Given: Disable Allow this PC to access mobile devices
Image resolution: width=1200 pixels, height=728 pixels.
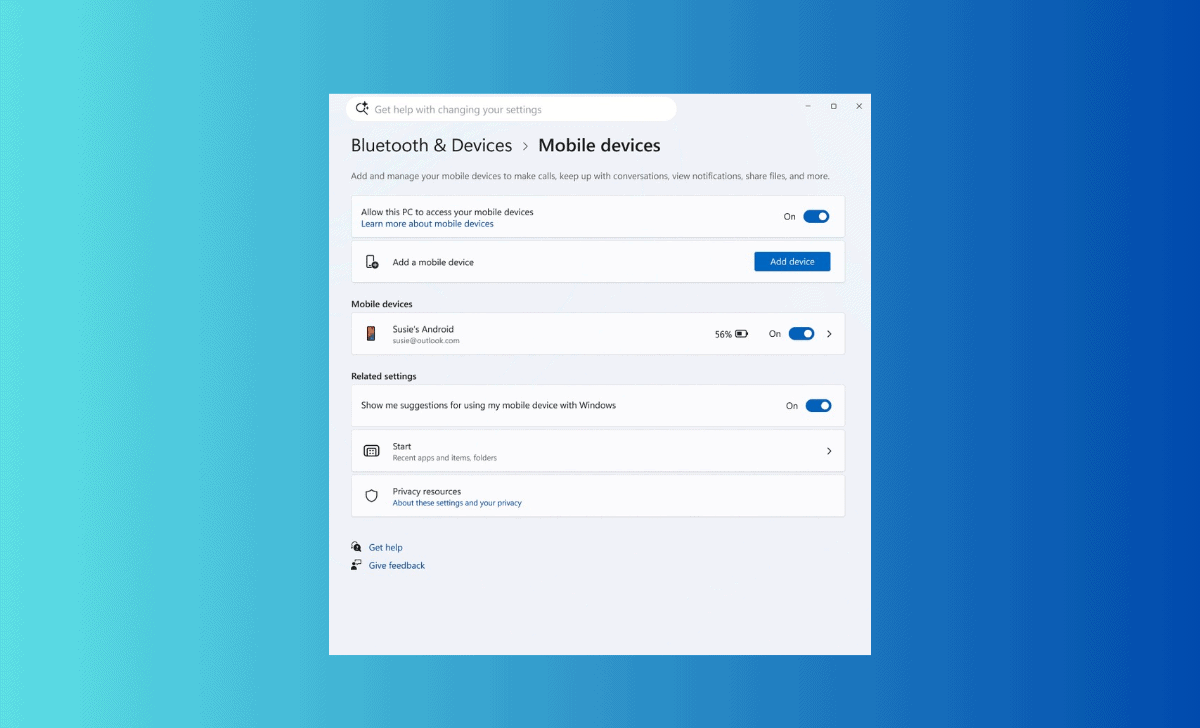Looking at the screenshot, I should (816, 216).
